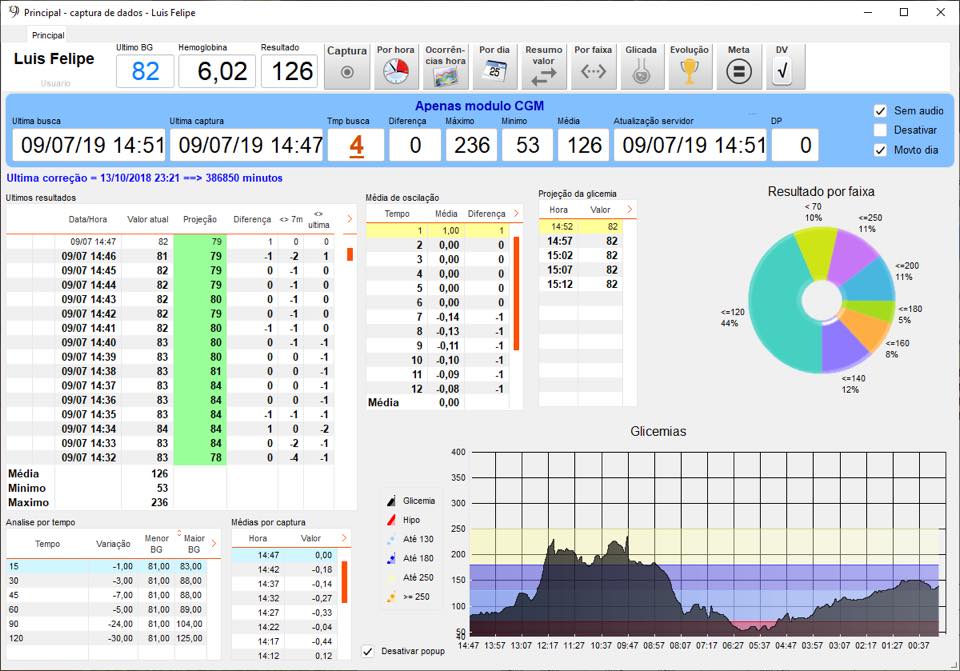Expand columns arrow in Média de oscilação table
The image size is (960, 671).
click(x=516, y=213)
